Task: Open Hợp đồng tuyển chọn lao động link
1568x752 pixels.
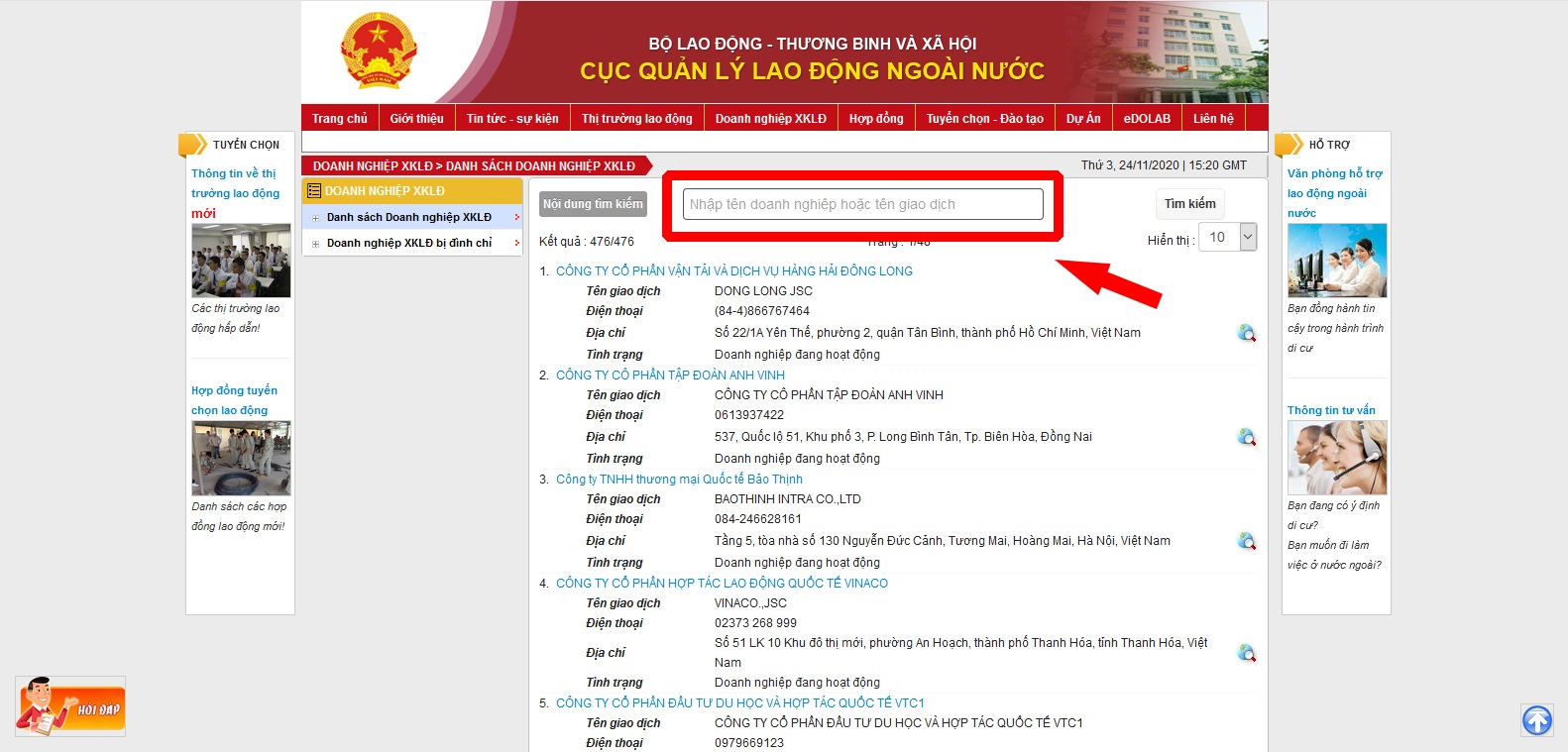Action: 234,400
